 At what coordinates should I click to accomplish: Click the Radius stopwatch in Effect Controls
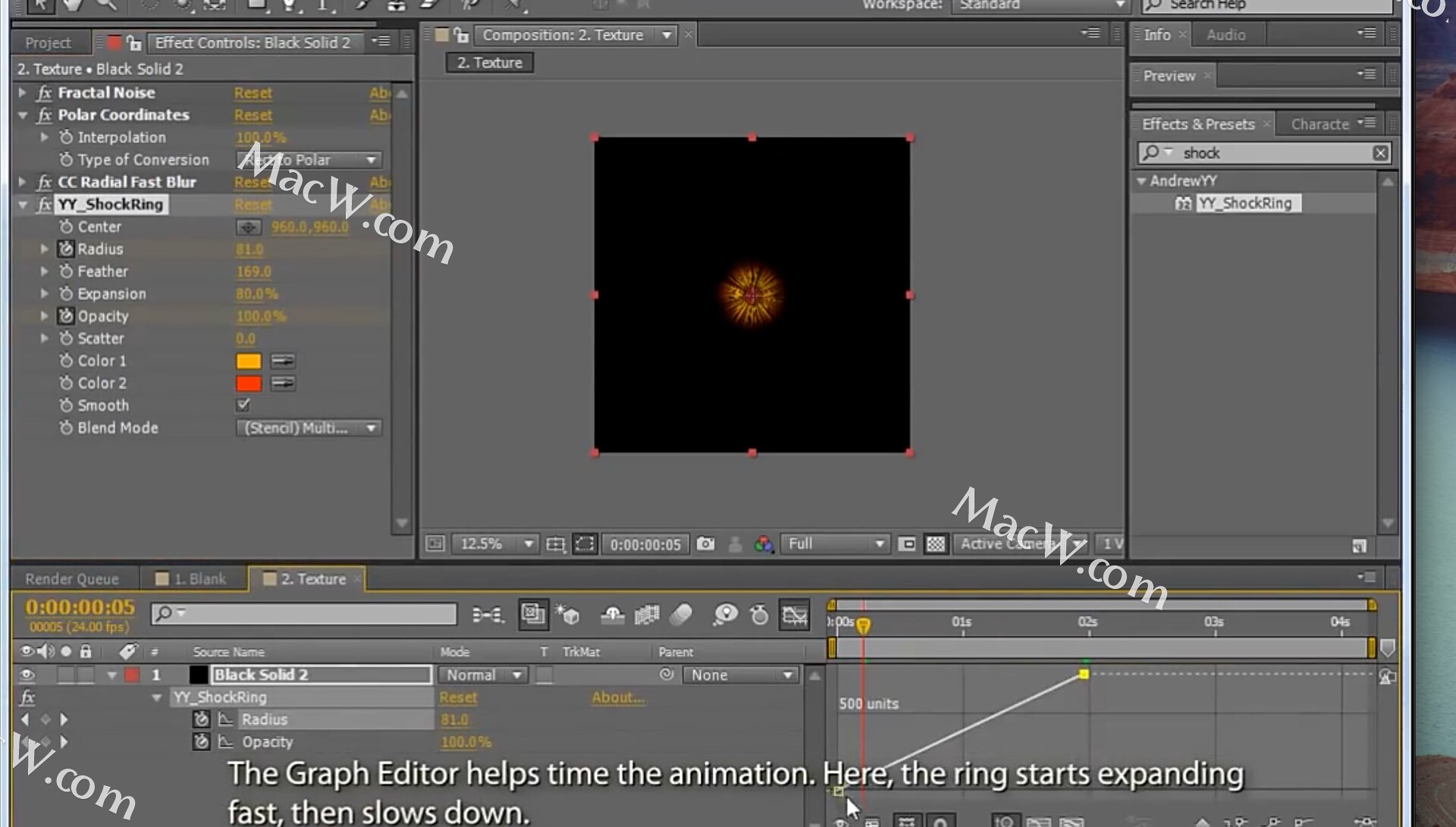click(67, 249)
